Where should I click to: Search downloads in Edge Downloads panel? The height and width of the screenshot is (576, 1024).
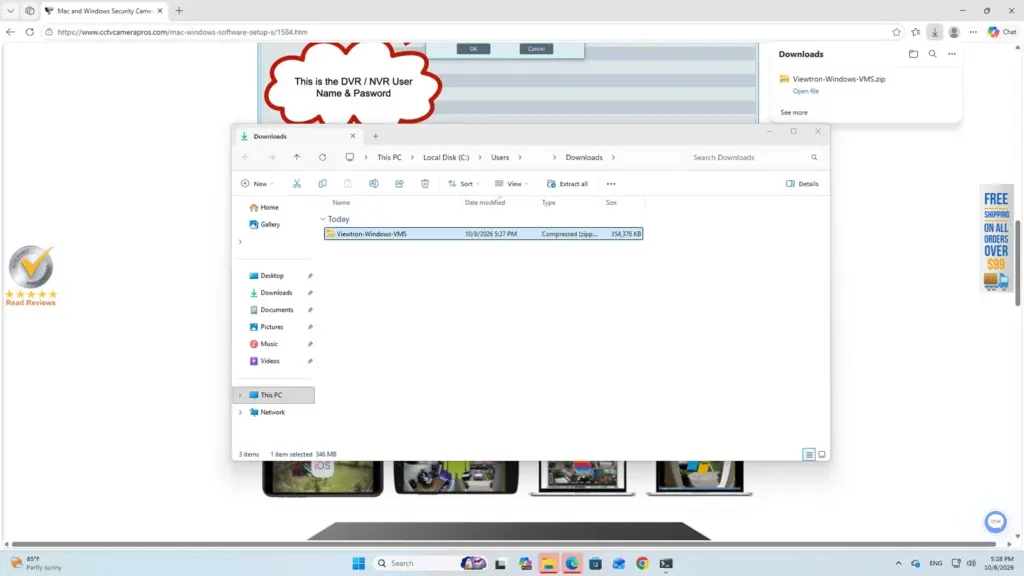click(933, 54)
